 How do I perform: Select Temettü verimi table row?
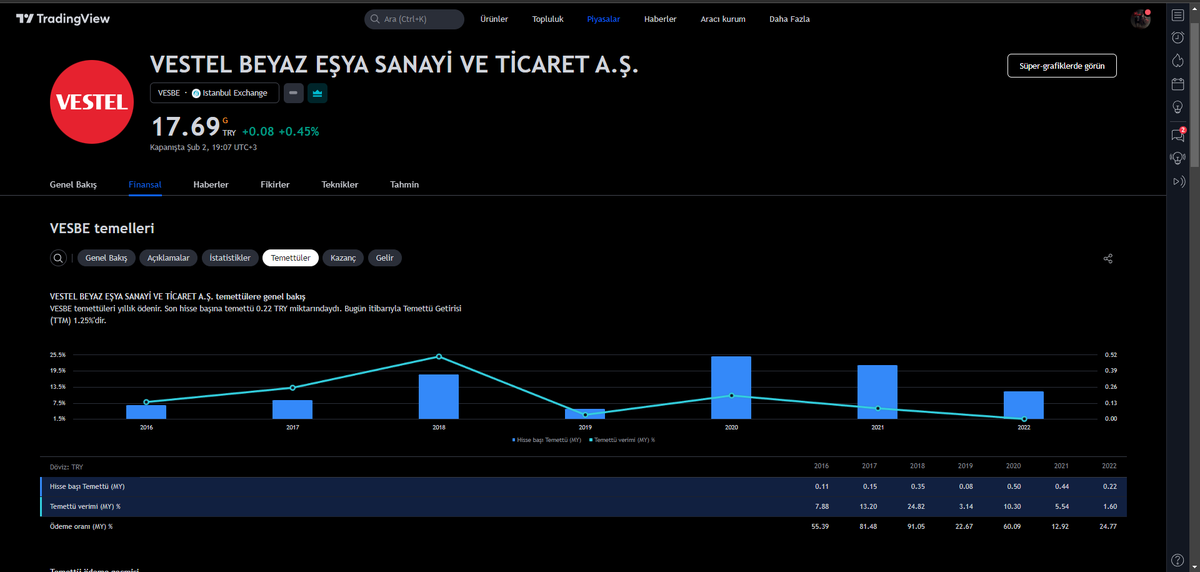tap(585, 506)
